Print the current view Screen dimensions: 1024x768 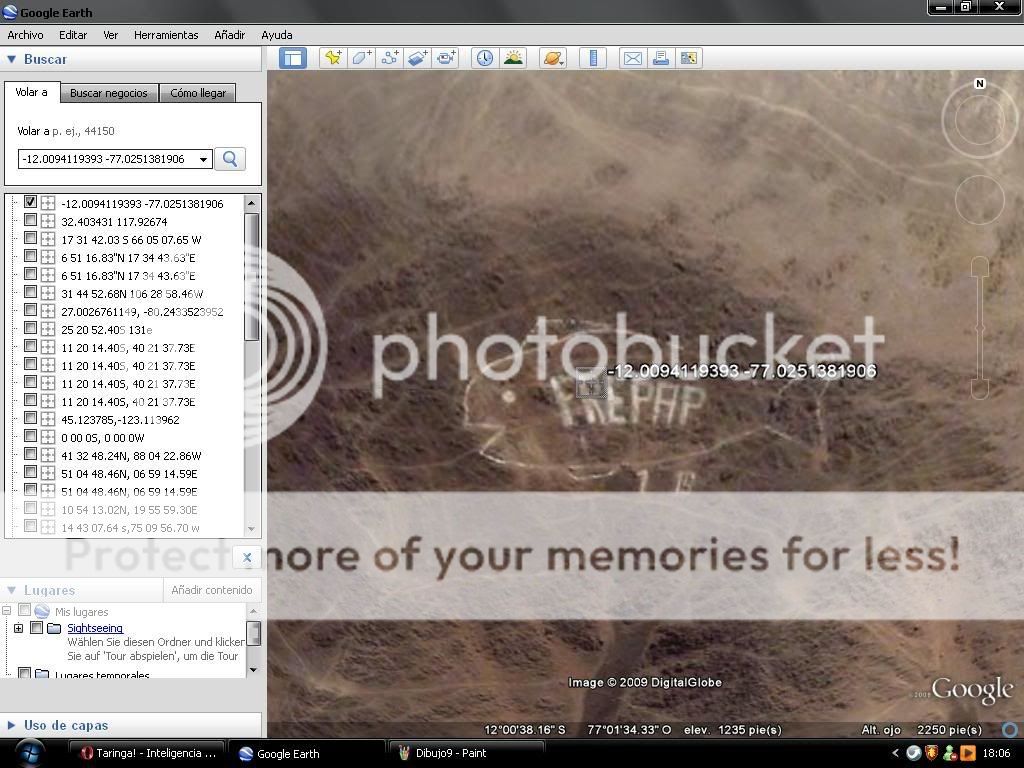660,58
